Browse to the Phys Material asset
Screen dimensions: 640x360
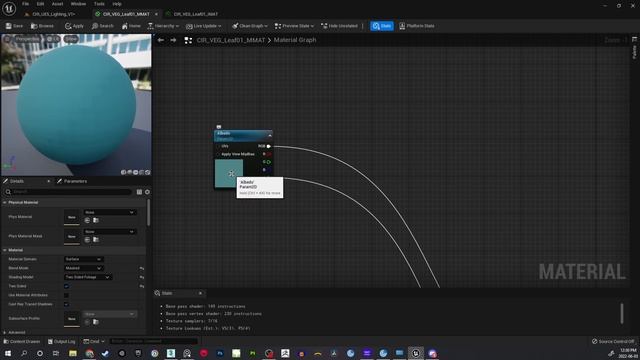pyautogui.click(x=96, y=220)
